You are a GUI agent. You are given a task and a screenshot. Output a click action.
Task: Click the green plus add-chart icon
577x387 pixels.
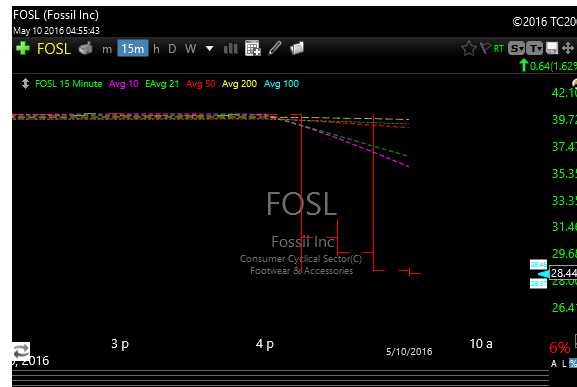(23, 48)
